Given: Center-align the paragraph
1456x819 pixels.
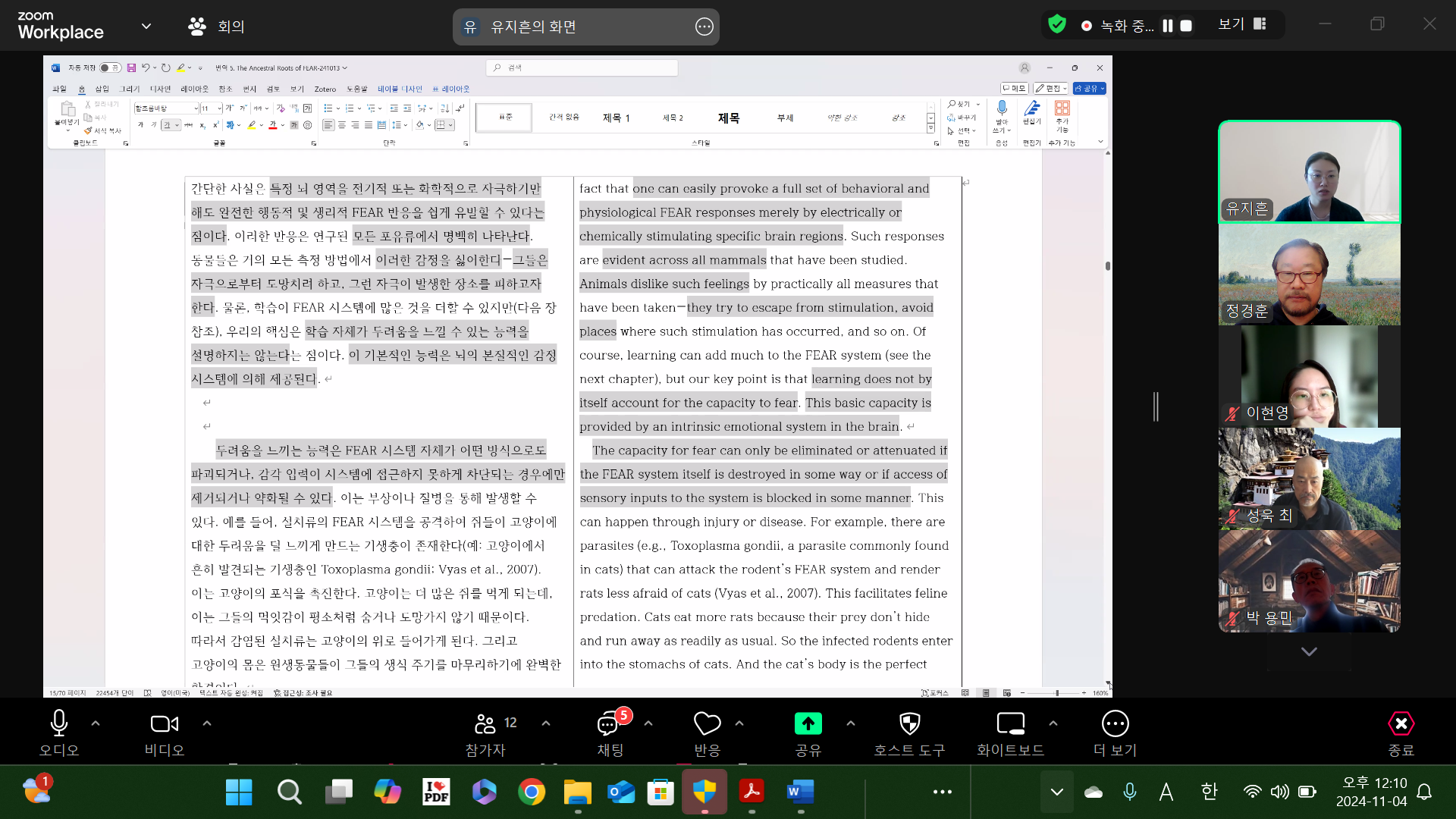Looking at the screenshot, I should [x=341, y=125].
